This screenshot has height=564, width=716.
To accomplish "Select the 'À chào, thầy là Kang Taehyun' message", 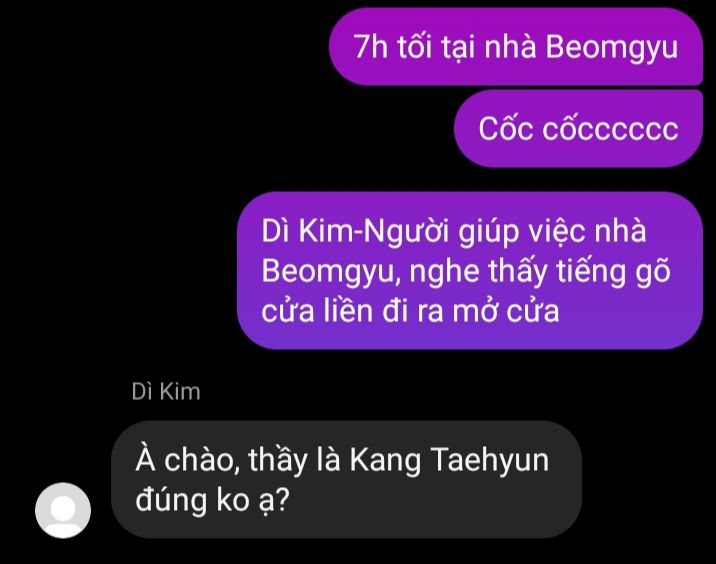I will tap(347, 480).
